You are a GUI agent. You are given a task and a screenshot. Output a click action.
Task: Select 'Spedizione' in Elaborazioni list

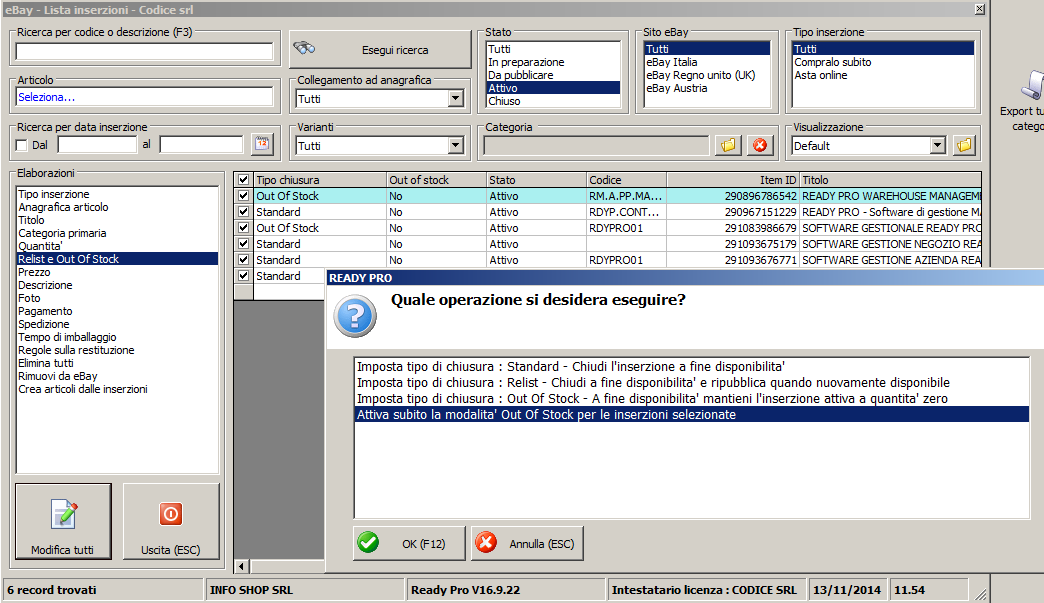43,324
